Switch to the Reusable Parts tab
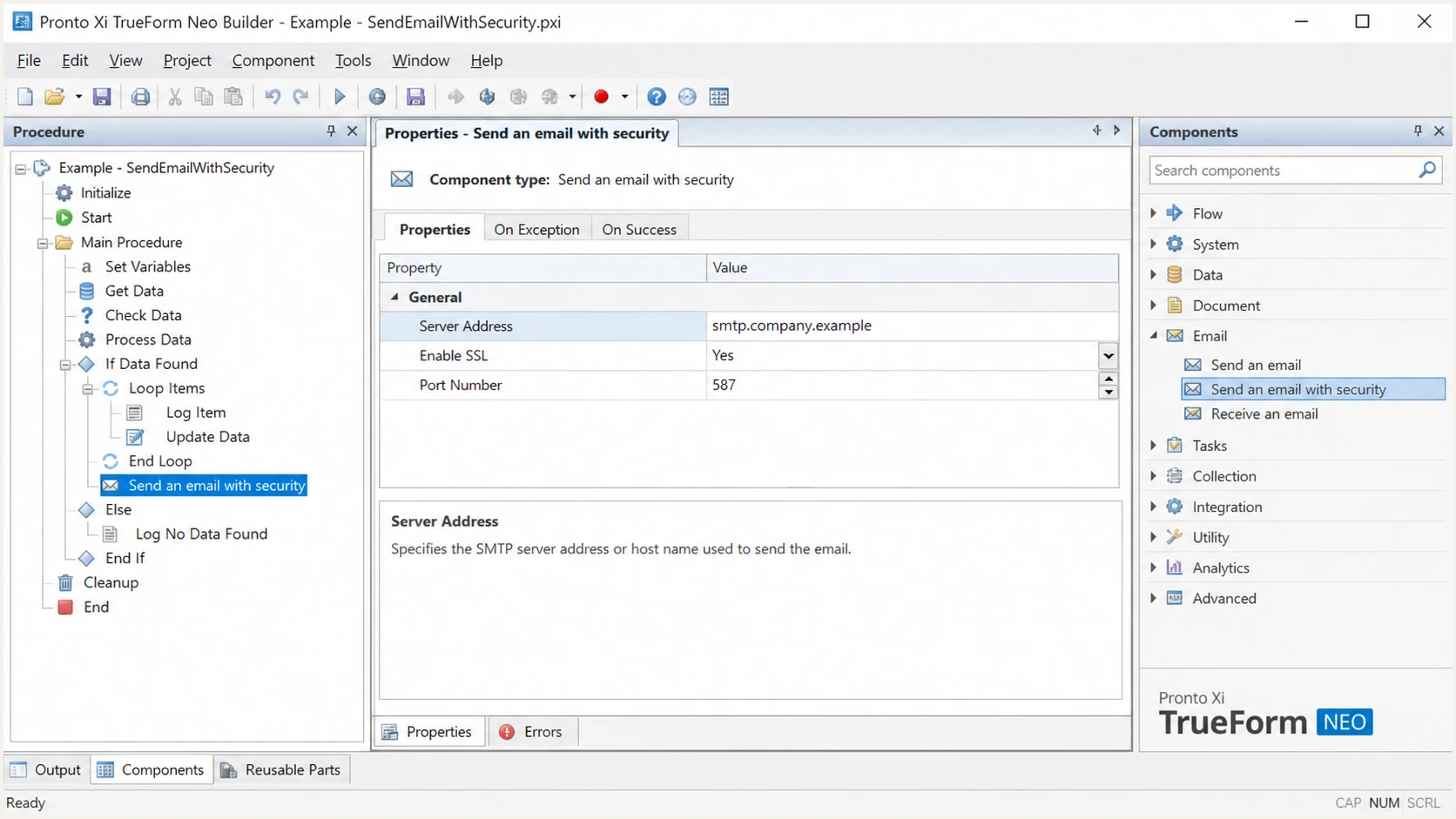 click(281, 769)
